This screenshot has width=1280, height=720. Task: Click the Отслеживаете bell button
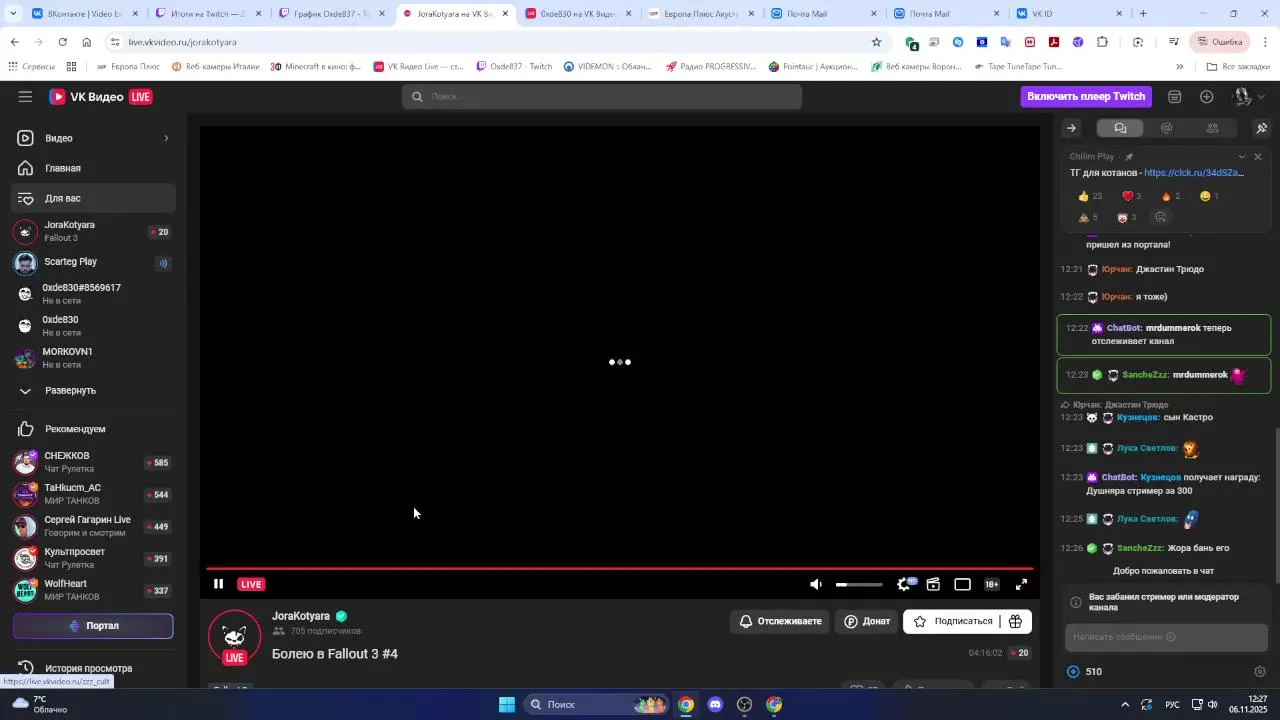[x=780, y=621]
